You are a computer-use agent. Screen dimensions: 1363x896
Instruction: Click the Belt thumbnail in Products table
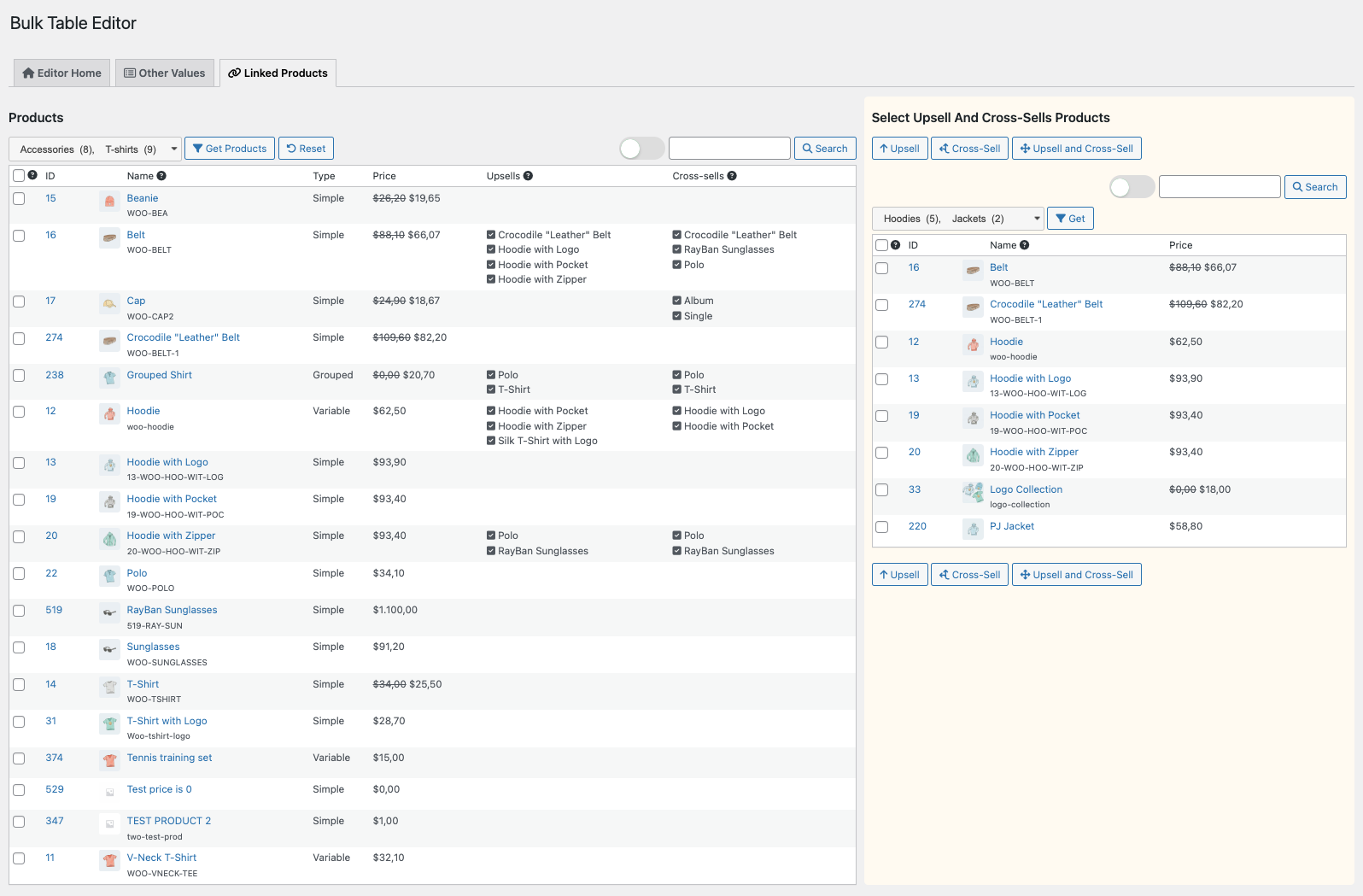coord(109,238)
